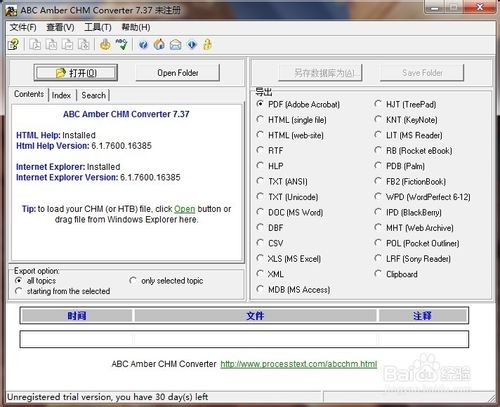This screenshot has height=407, width=500.
Task: Click the 时间 column header
Action: 77,316
